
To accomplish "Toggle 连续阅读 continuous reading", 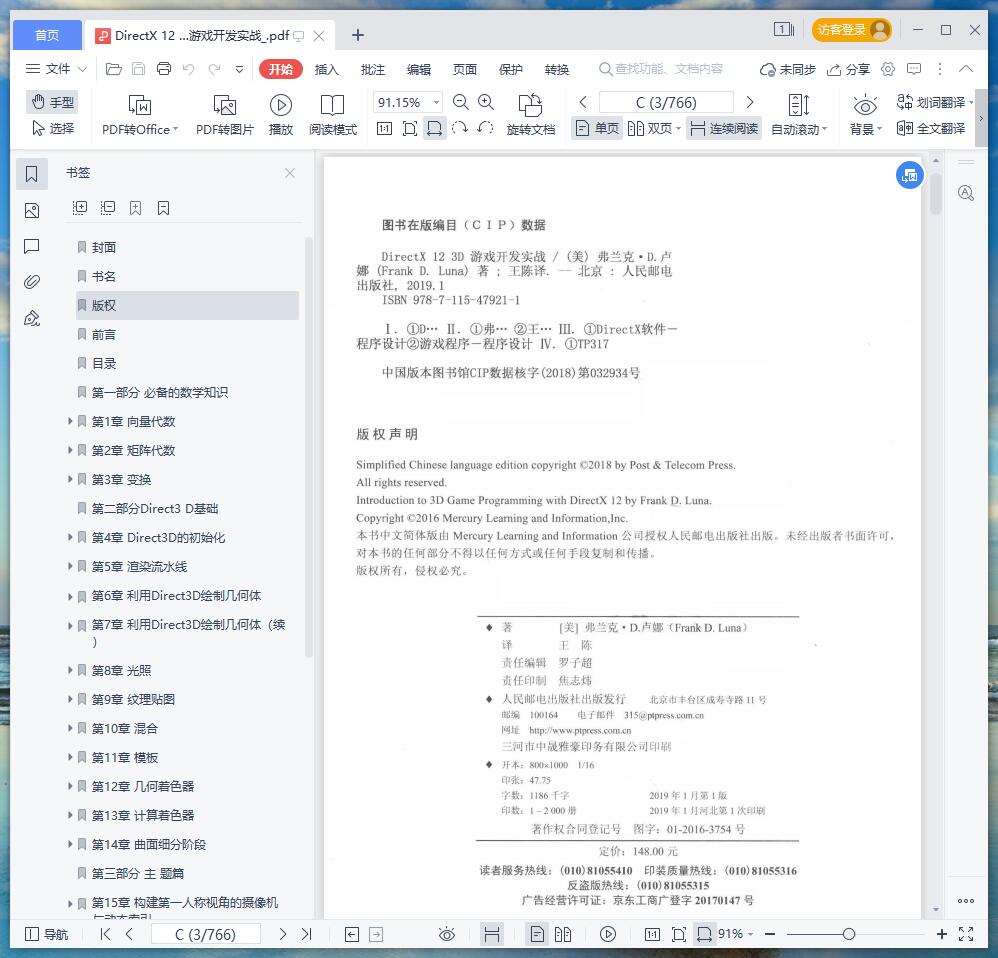I will (x=724, y=129).
